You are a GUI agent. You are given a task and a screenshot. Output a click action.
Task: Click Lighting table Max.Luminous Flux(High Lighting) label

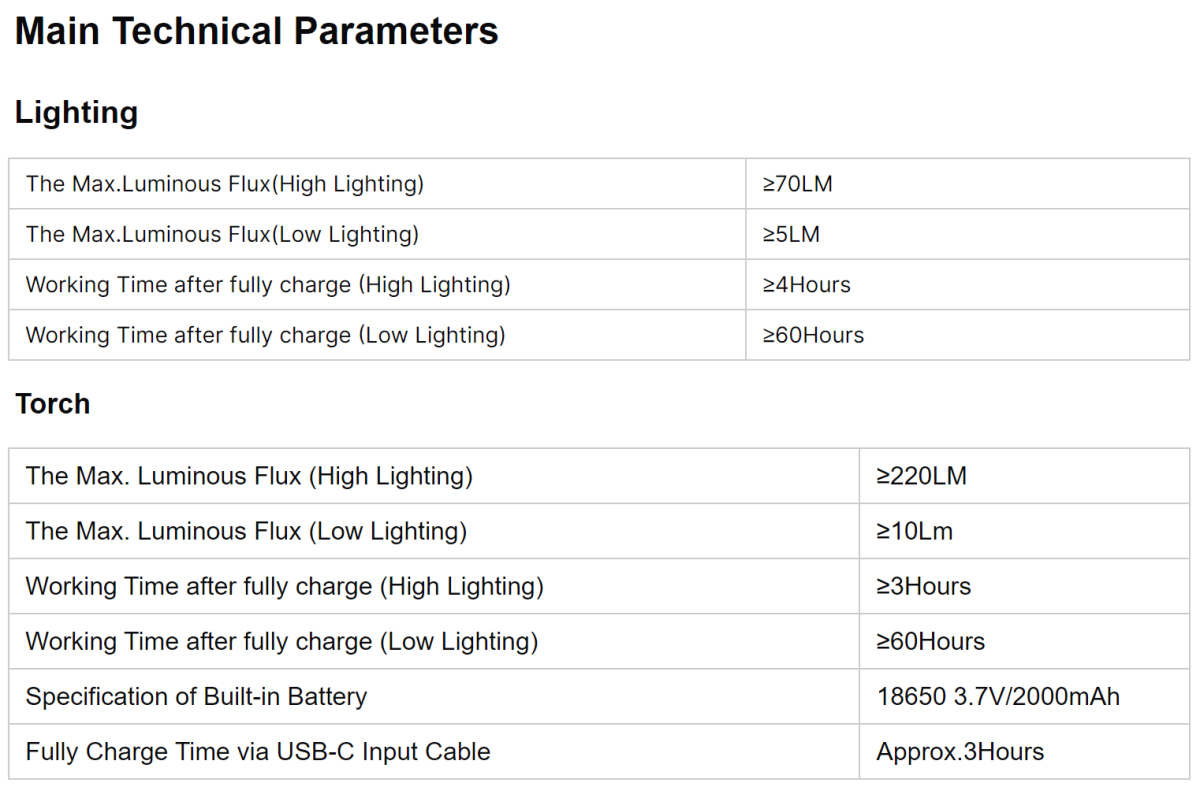click(x=225, y=184)
